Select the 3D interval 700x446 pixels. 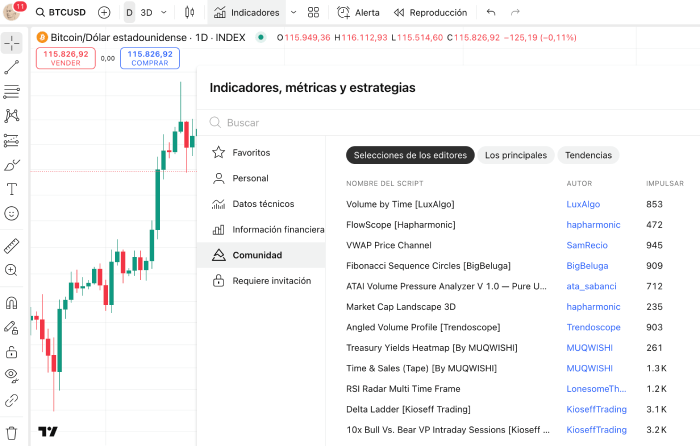pos(146,13)
